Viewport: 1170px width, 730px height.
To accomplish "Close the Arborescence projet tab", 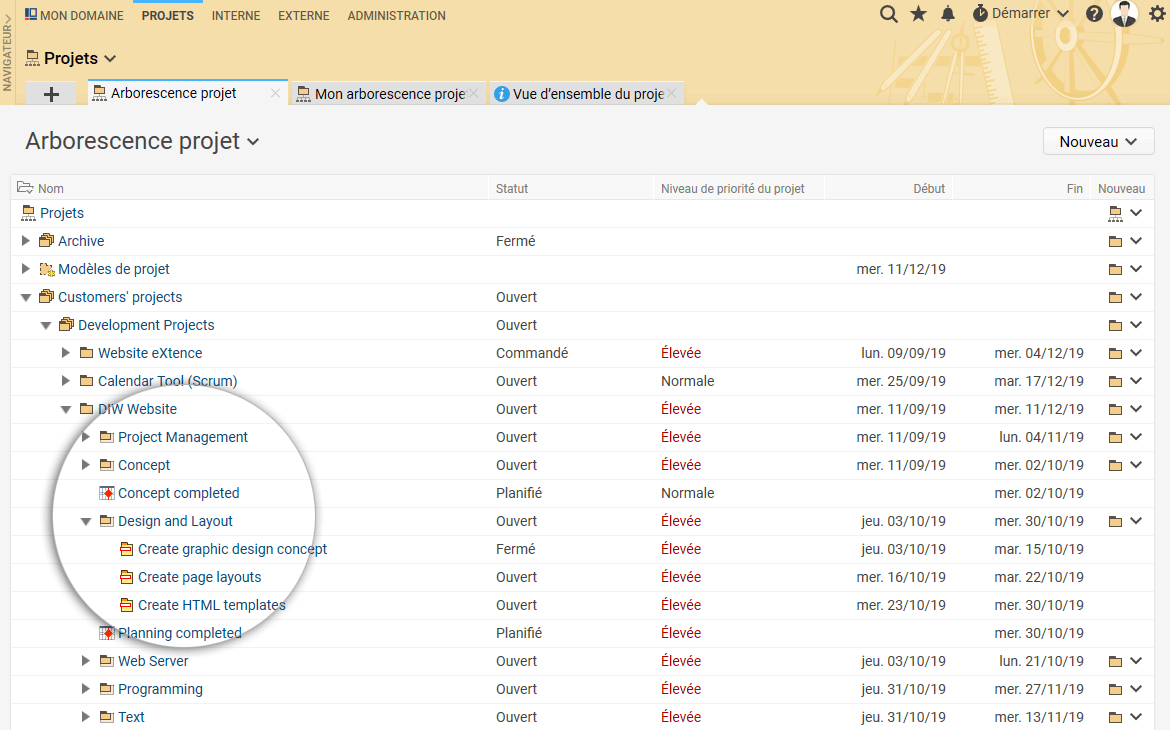I will click(275, 93).
